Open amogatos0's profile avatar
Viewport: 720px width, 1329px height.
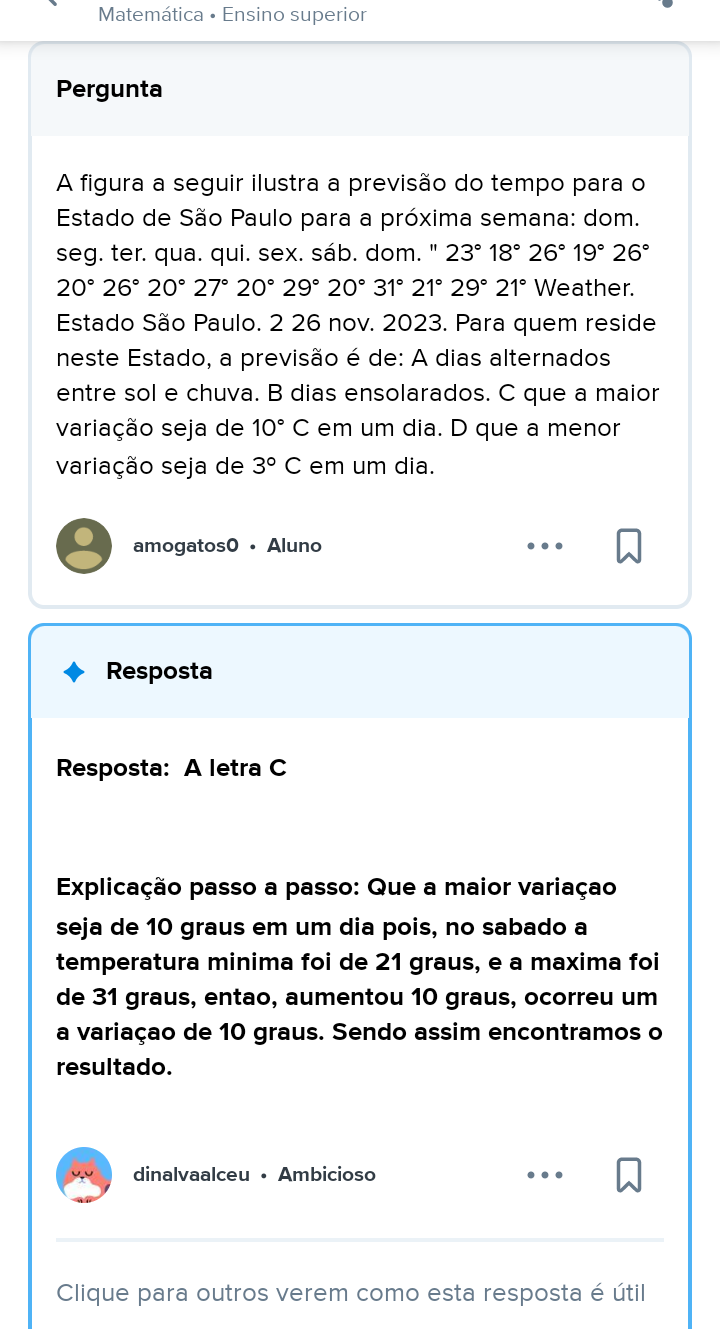[84, 546]
